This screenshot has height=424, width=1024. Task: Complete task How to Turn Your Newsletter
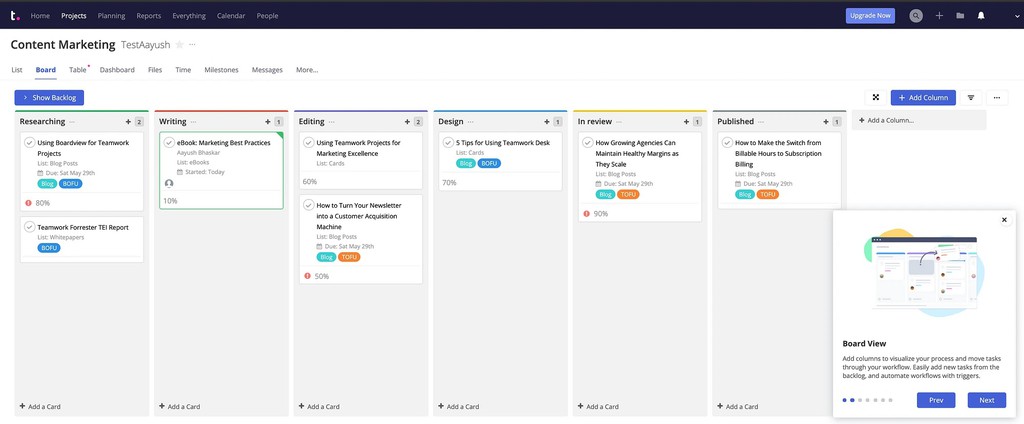(308, 205)
